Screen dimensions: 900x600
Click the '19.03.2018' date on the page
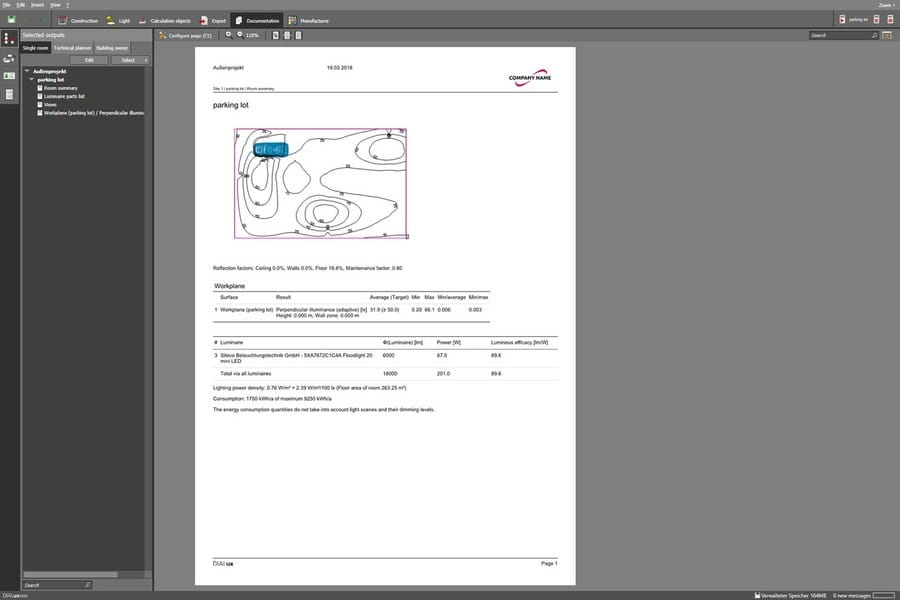click(340, 68)
